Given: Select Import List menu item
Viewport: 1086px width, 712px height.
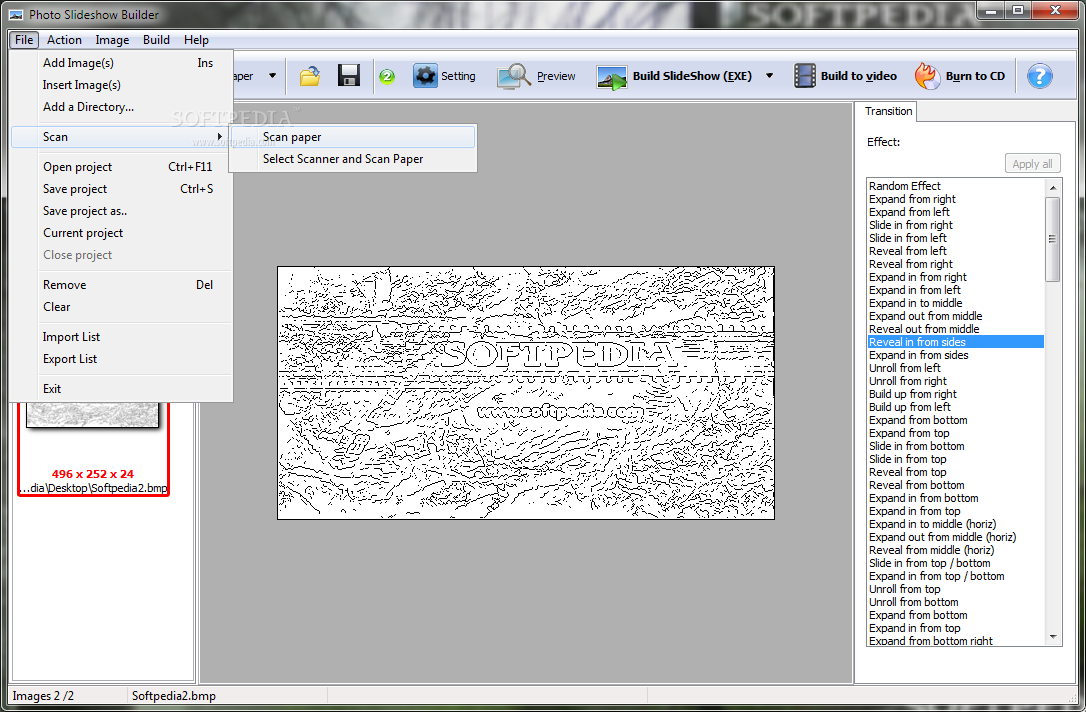Looking at the screenshot, I should [x=122, y=337].
